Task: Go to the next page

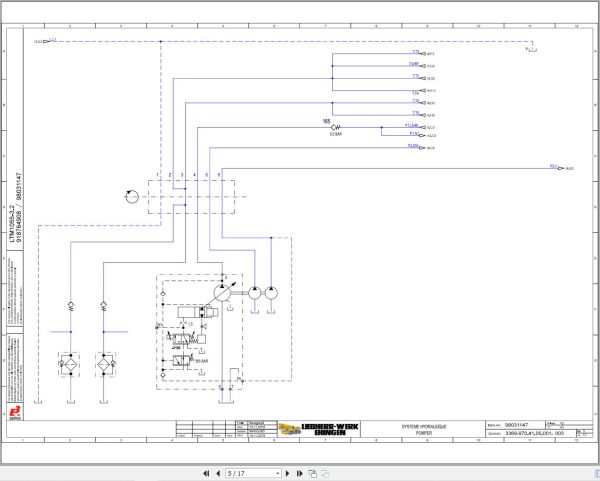Action: 288,473
